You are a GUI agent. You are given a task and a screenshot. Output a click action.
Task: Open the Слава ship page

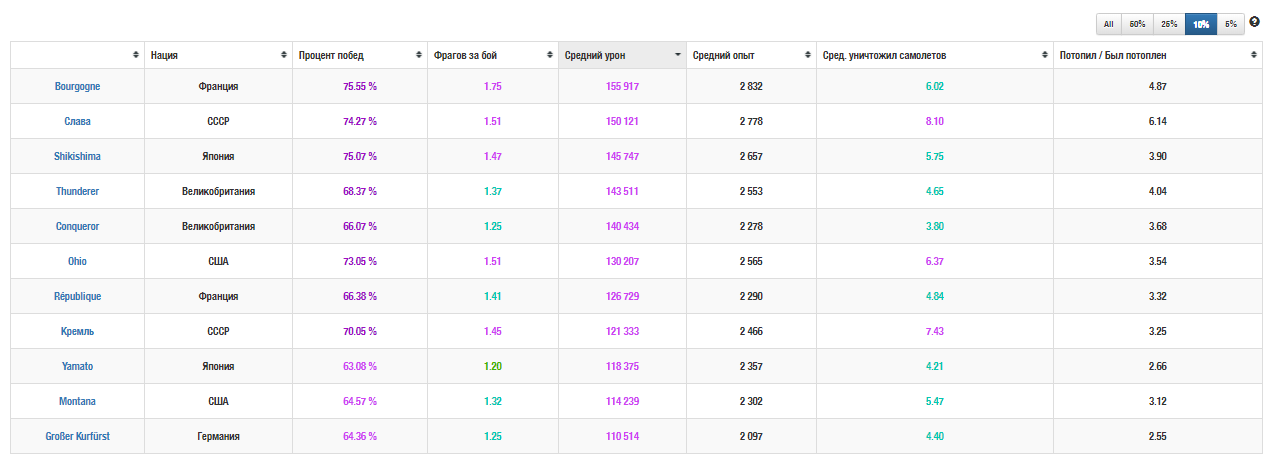coord(77,122)
